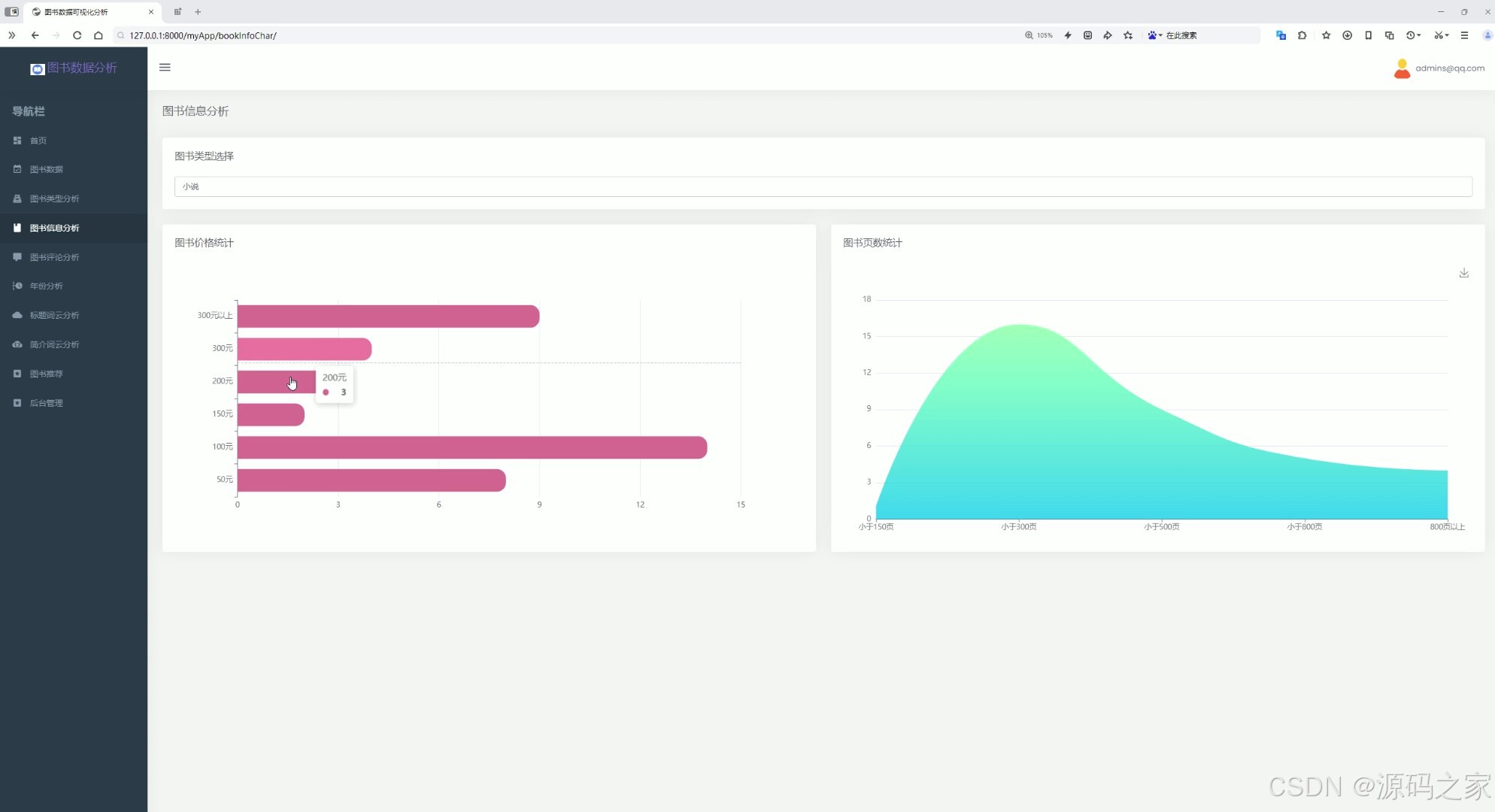Click the browser address bar URL
This screenshot has height=812, width=1495.
[x=203, y=35]
